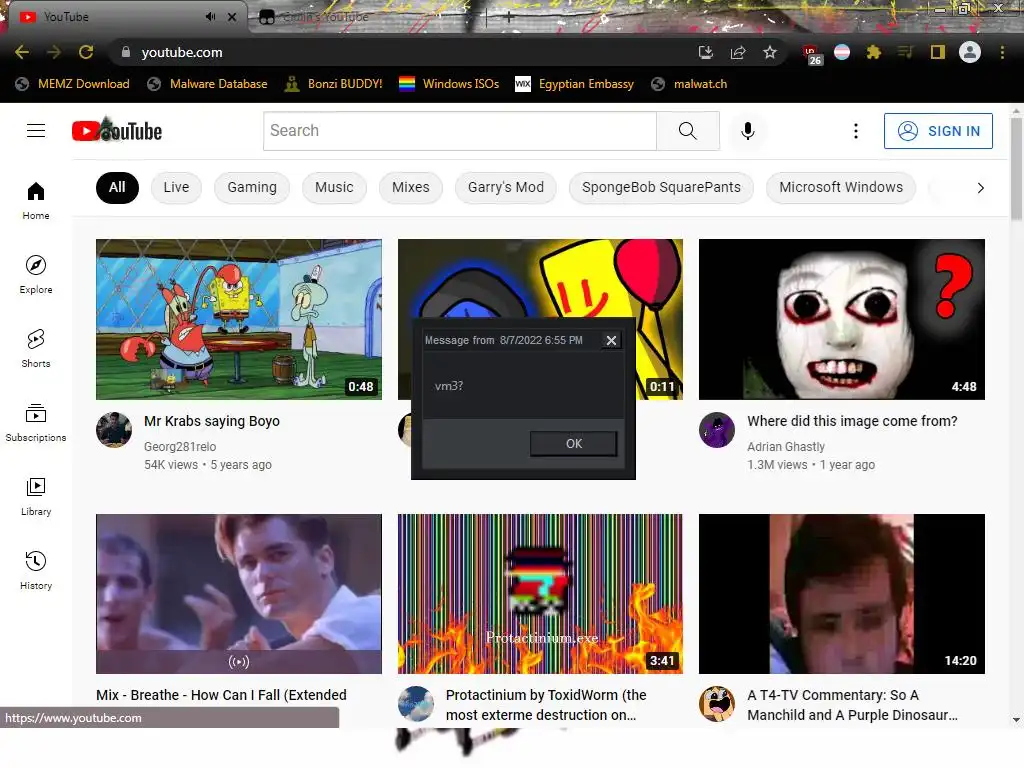The height and width of the screenshot is (768, 1024).
Task: Click the SIGN IN button
Action: click(938, 131)
